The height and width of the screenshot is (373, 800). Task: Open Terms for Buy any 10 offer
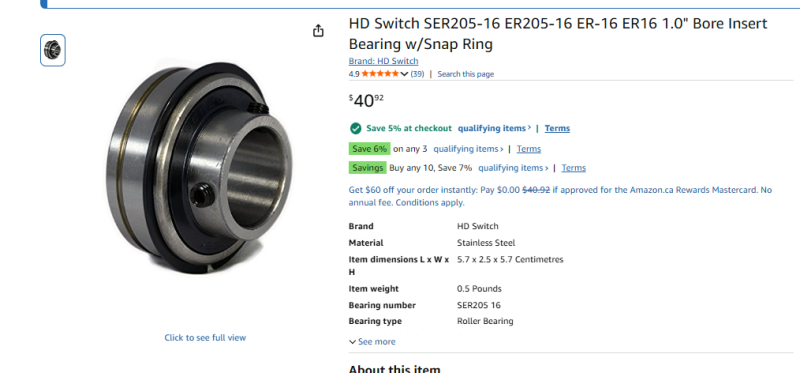[x=573, y=168]
